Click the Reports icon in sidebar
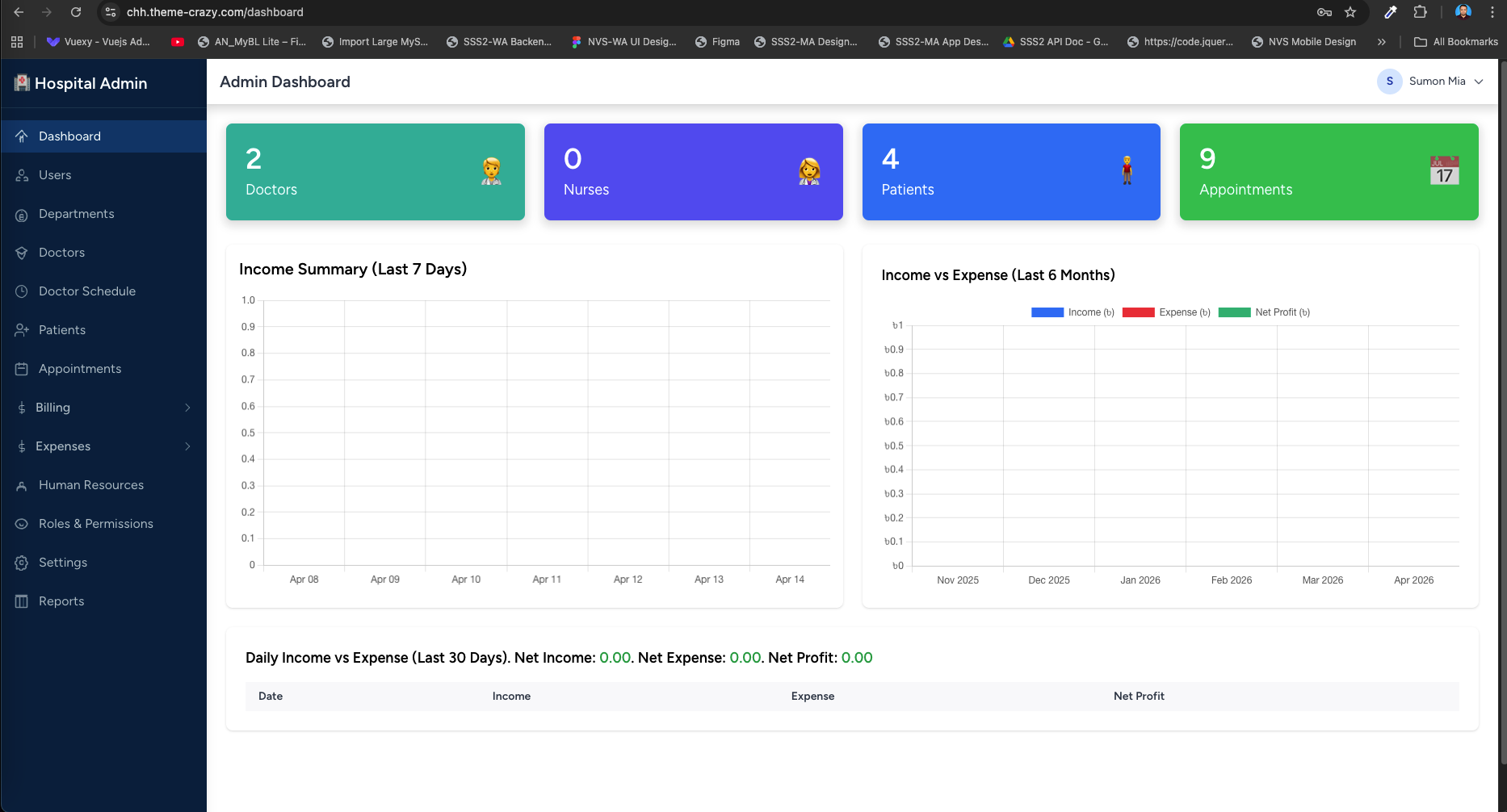Image resolution: width=1507 pixels, height=812 pixels. click(22, 601)
